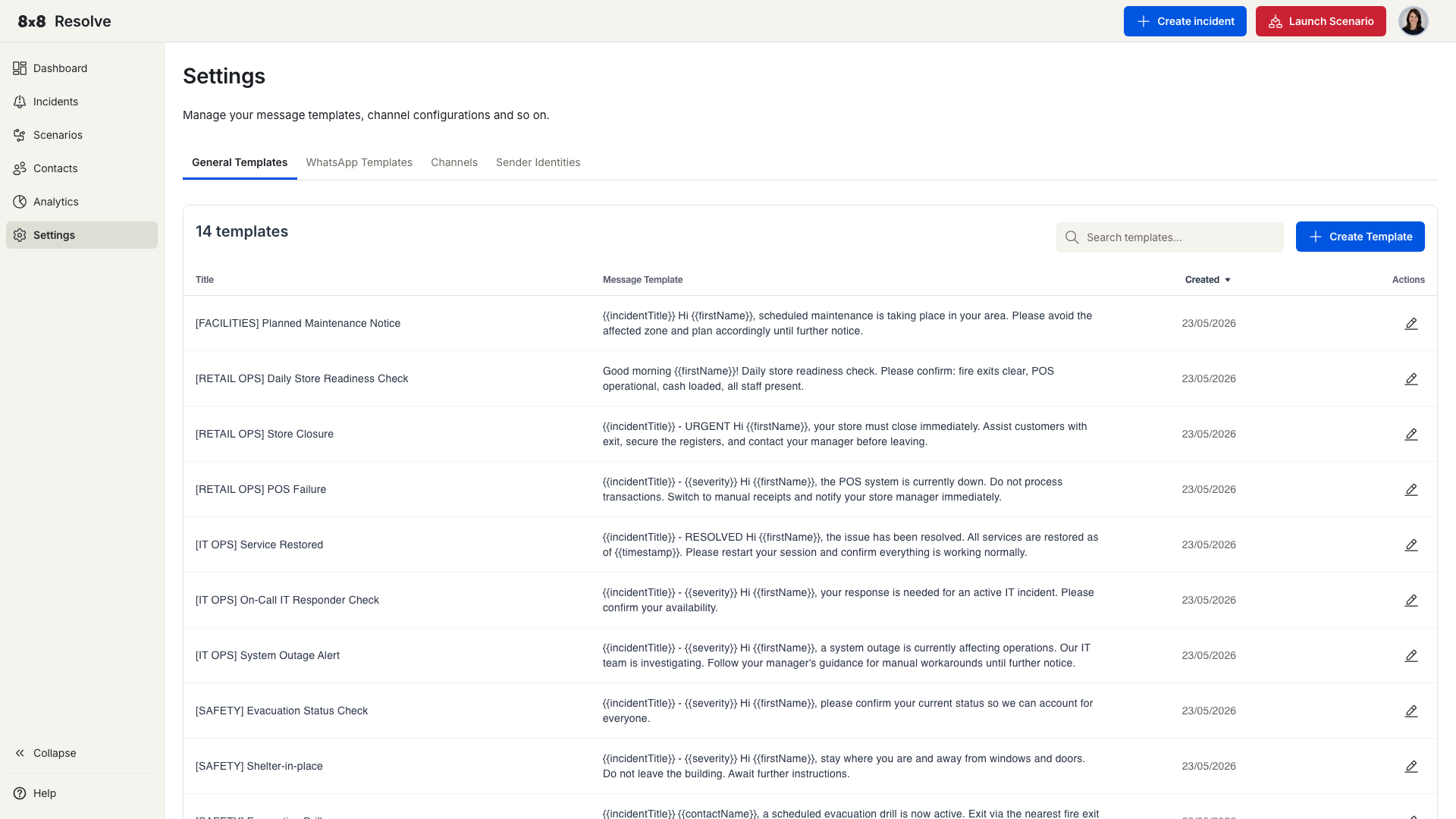
Task: Click the Create incident button
Action: click(x=1185, y=21)
